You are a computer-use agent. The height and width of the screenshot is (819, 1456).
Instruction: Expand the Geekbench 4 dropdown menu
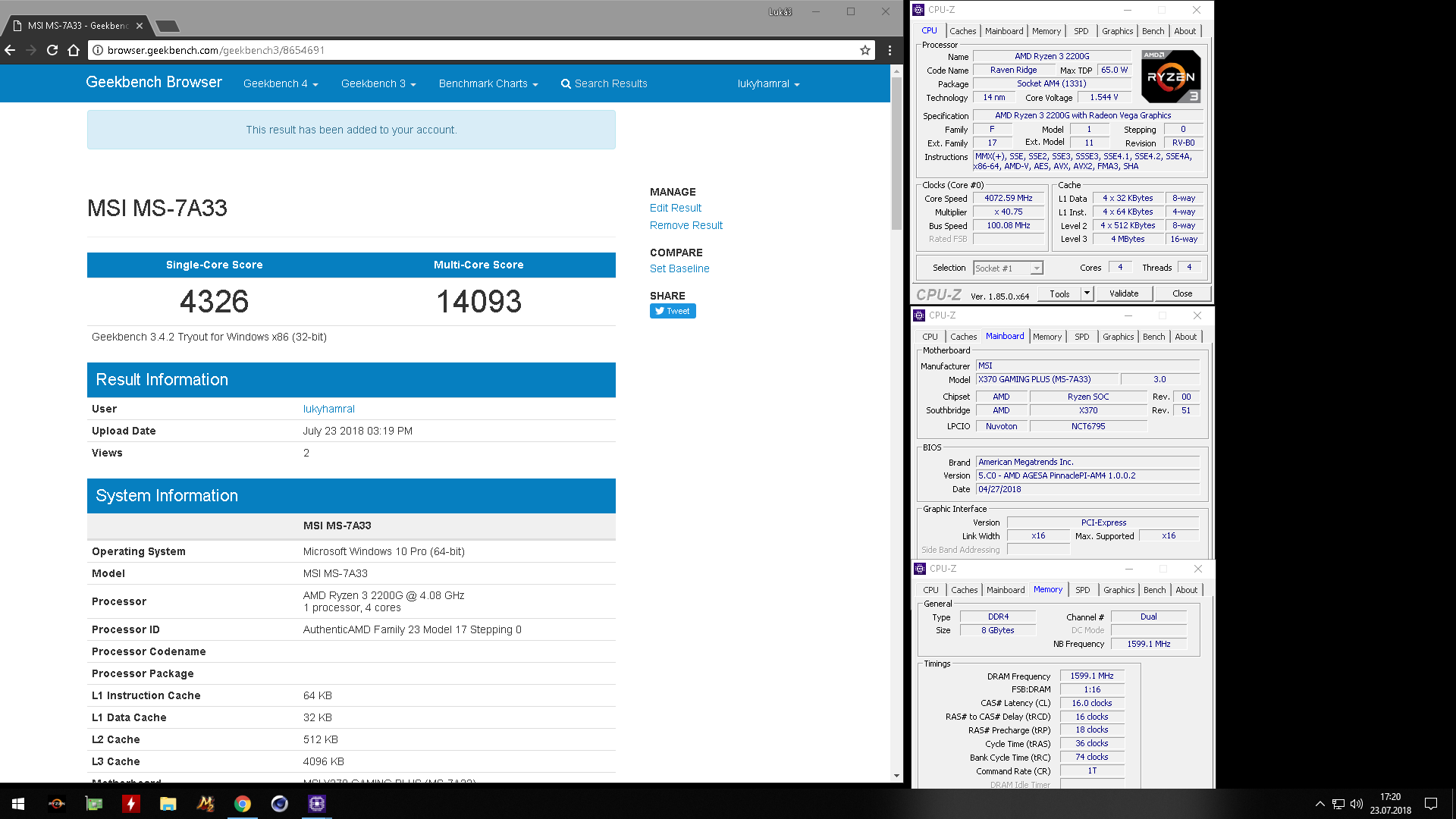click(281, 84)
